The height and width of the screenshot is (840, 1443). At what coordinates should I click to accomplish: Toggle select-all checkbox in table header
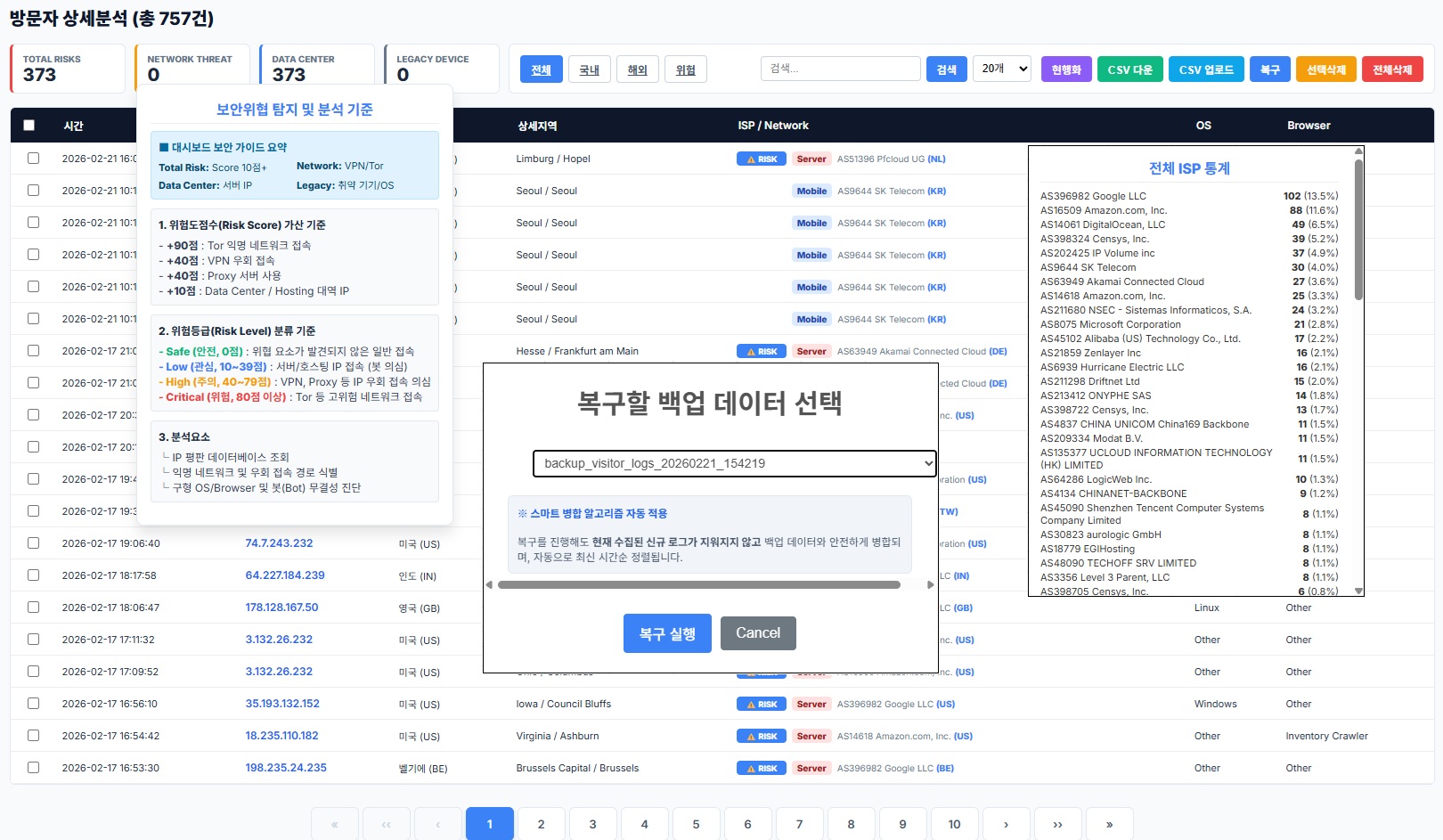click(x=29, y=126)
